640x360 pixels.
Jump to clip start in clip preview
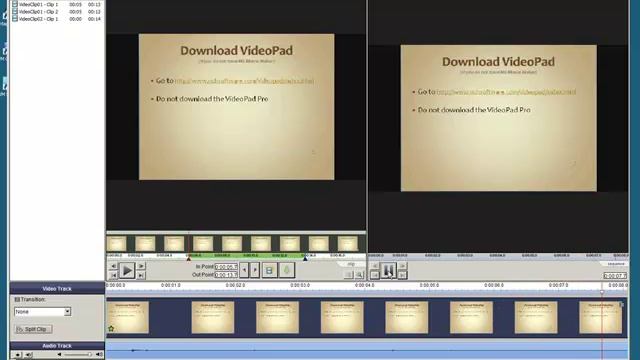pyautogui.click(x=113, y=275)
